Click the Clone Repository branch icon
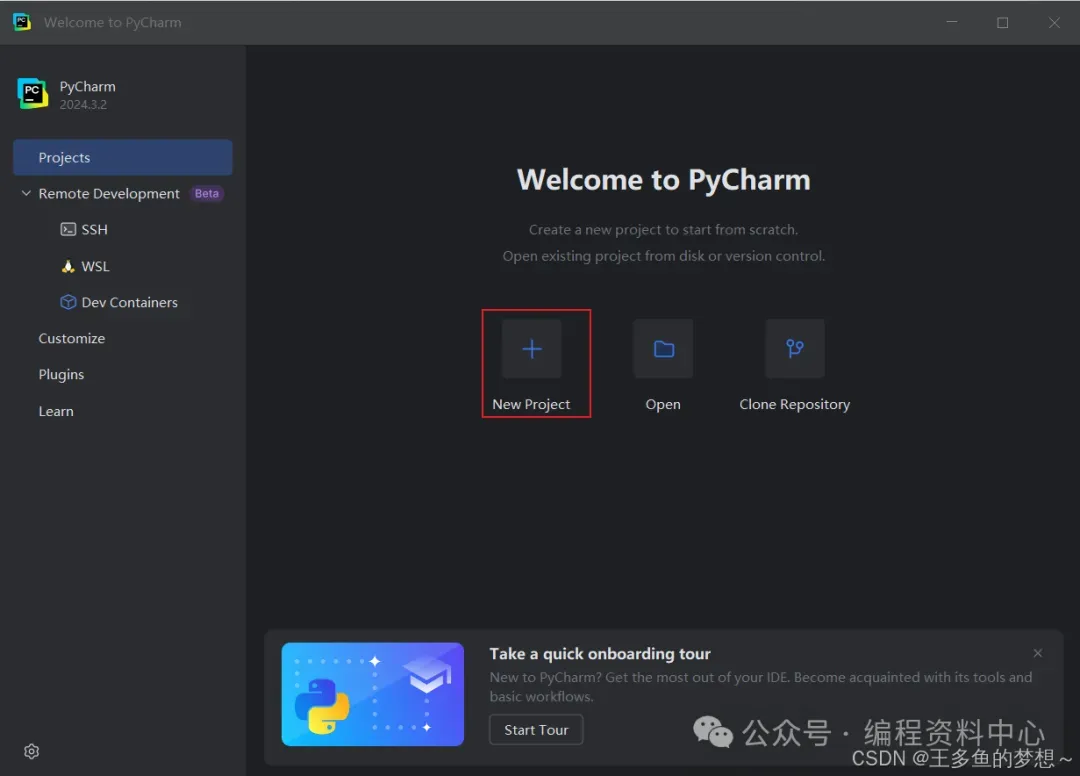This screenshot has height=776, width=1080. click(x=795, y=349)
